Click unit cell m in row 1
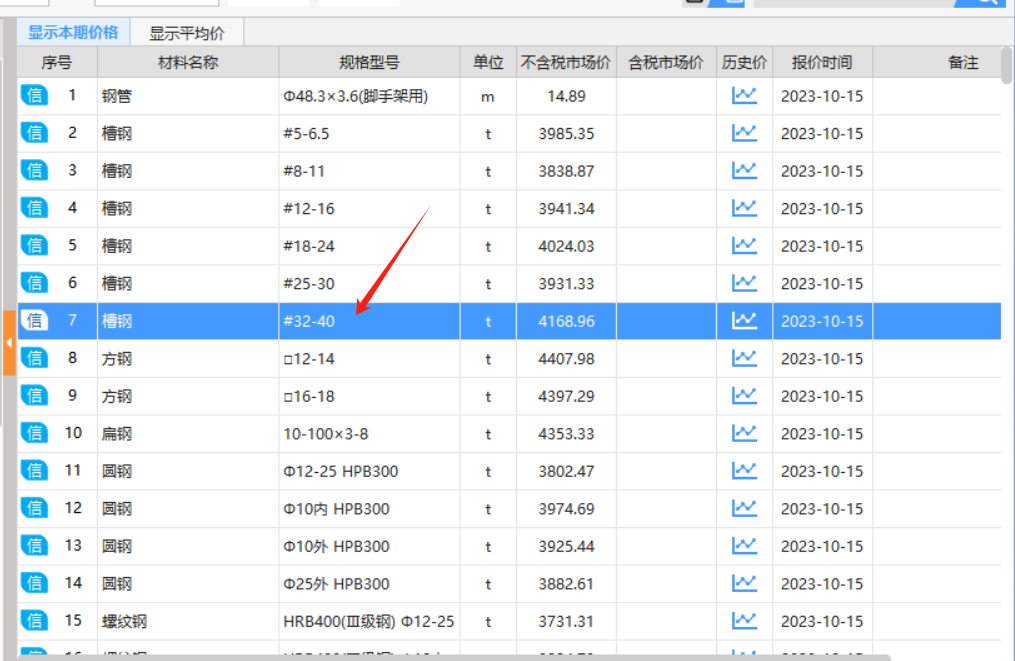The image size is (1015, 661). click(488, 96)
